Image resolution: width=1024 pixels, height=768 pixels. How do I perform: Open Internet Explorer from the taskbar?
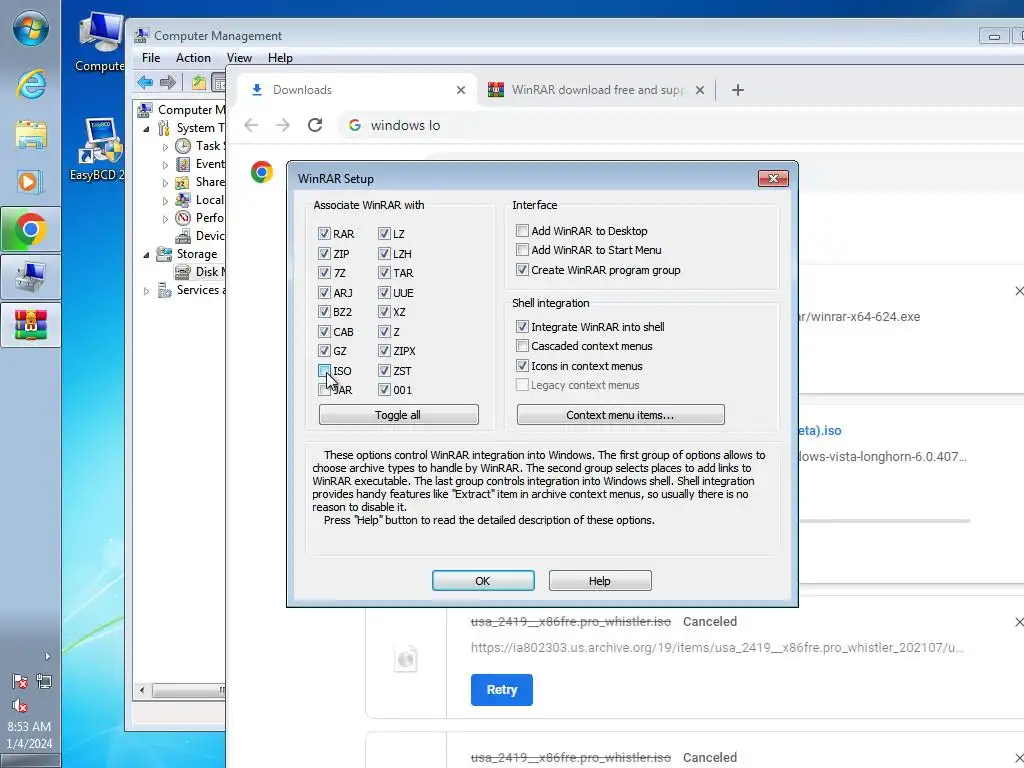coord(30,84)
